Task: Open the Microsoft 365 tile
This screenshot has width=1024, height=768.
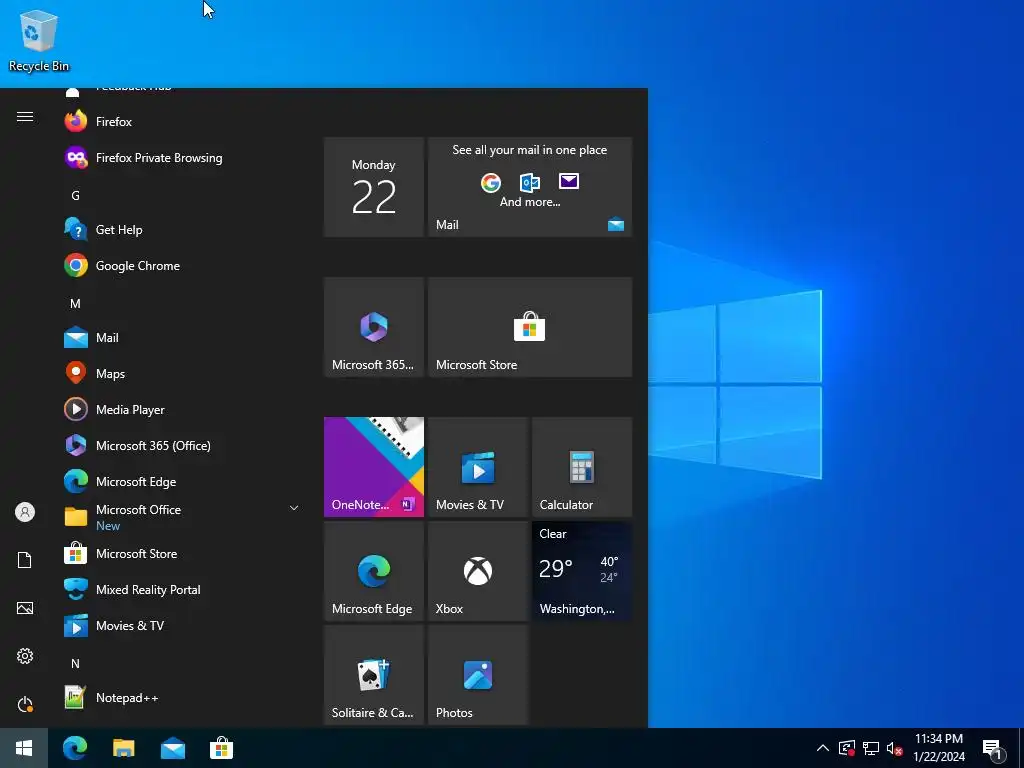Action: pos(374,327)
